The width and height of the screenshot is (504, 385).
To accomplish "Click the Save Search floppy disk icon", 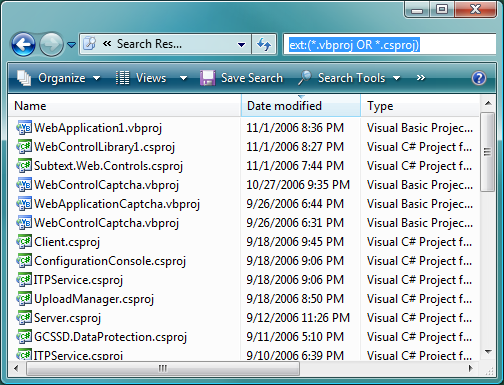I will point(207,78).
